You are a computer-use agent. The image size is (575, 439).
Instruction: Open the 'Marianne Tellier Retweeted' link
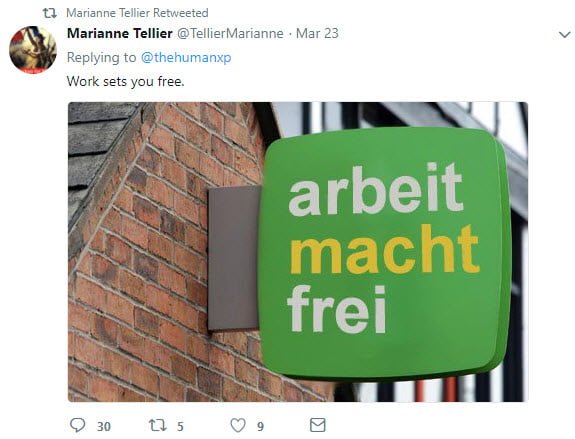(x=137, y=13)
